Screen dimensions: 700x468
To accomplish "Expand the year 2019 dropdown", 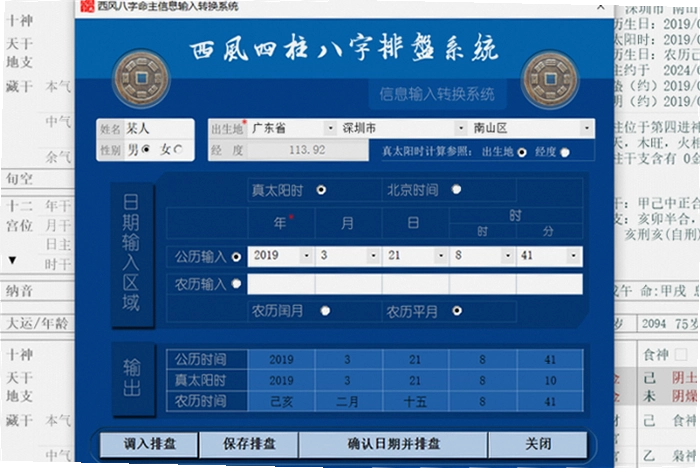I will pos(307,256).
